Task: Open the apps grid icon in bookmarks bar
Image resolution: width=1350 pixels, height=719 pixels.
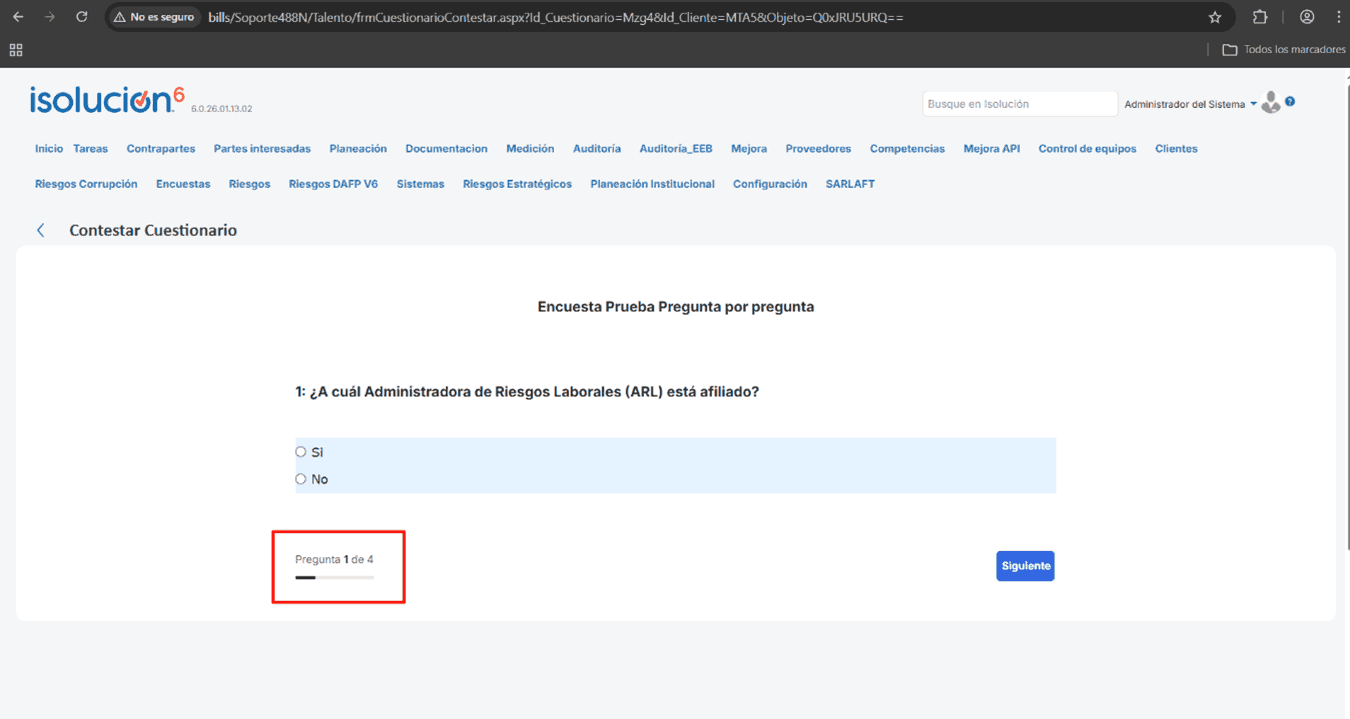Action: 16,49
